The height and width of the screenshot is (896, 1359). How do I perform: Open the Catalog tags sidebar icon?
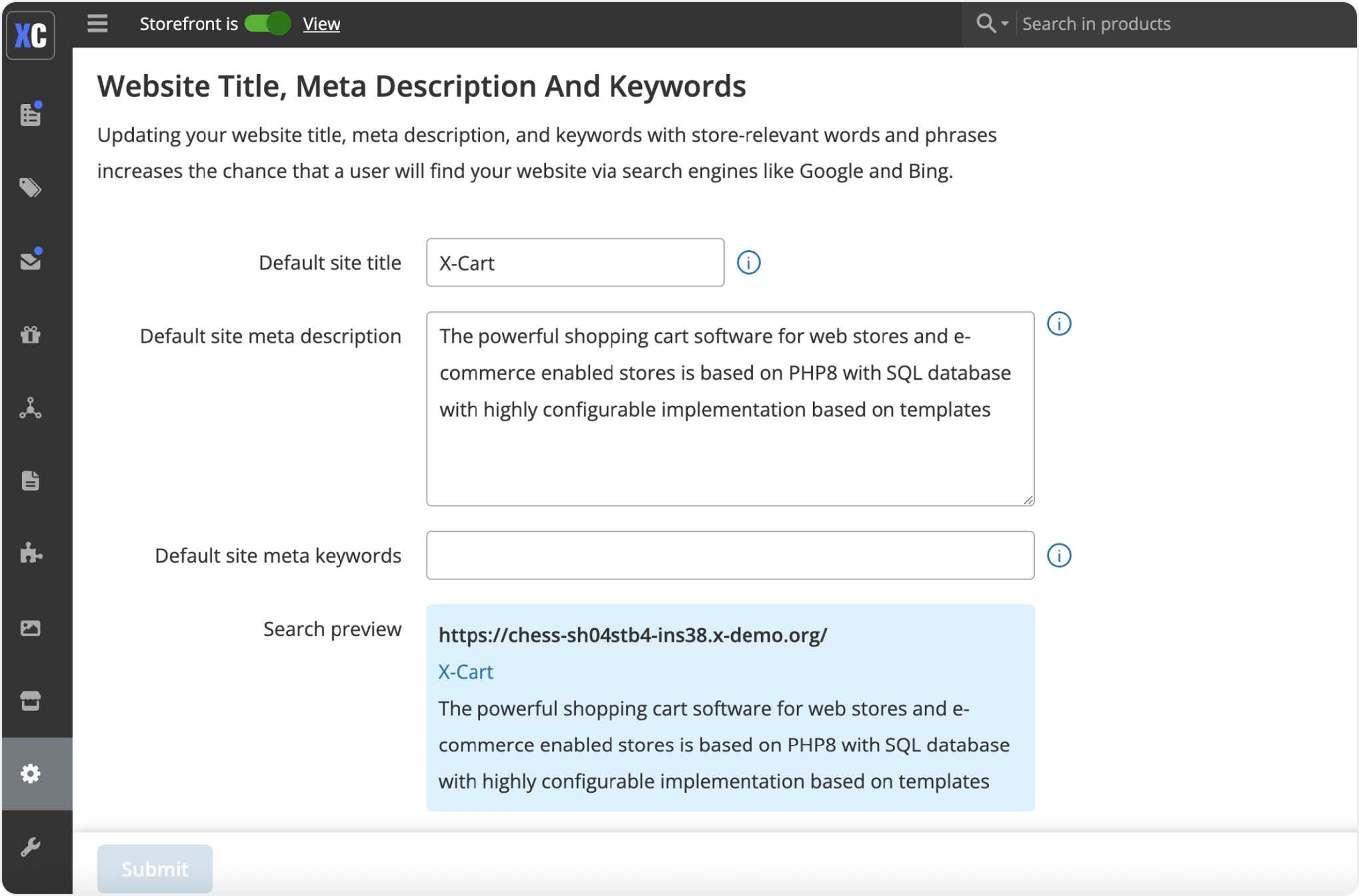tap(30, 187)
